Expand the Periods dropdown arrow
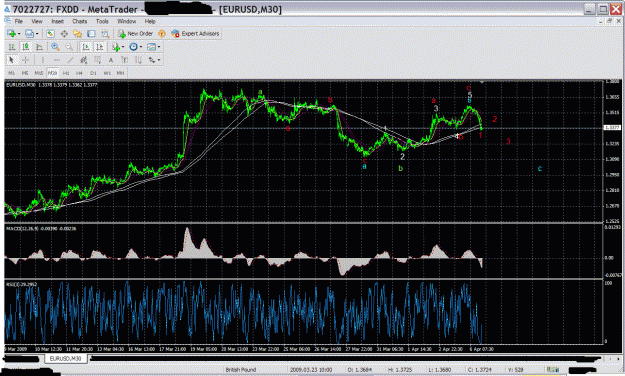 140,47
